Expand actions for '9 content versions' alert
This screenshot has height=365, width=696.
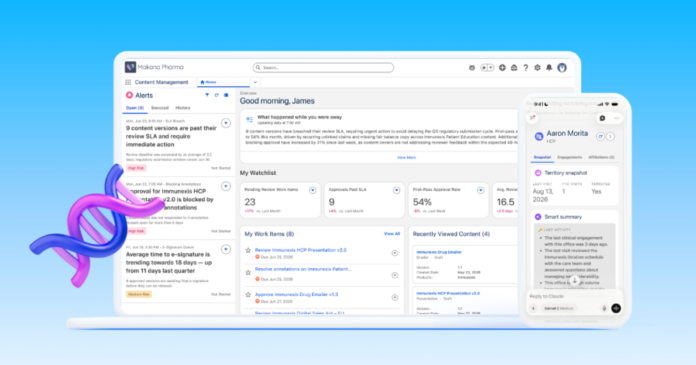tap(226, 123)
